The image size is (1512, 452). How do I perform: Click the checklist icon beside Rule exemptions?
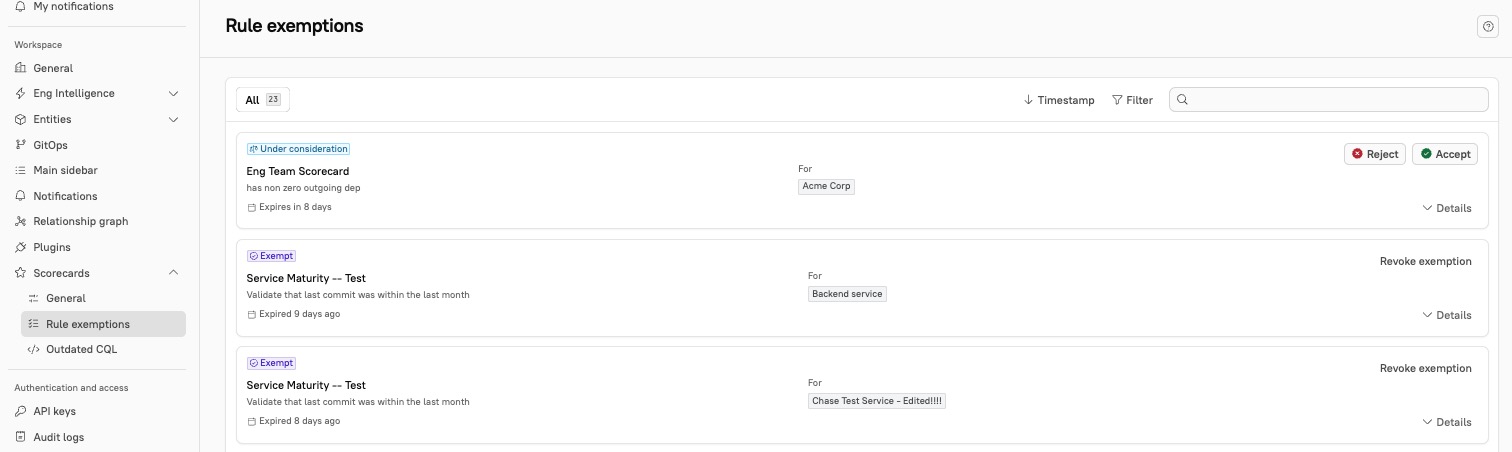tap(33, 324)
